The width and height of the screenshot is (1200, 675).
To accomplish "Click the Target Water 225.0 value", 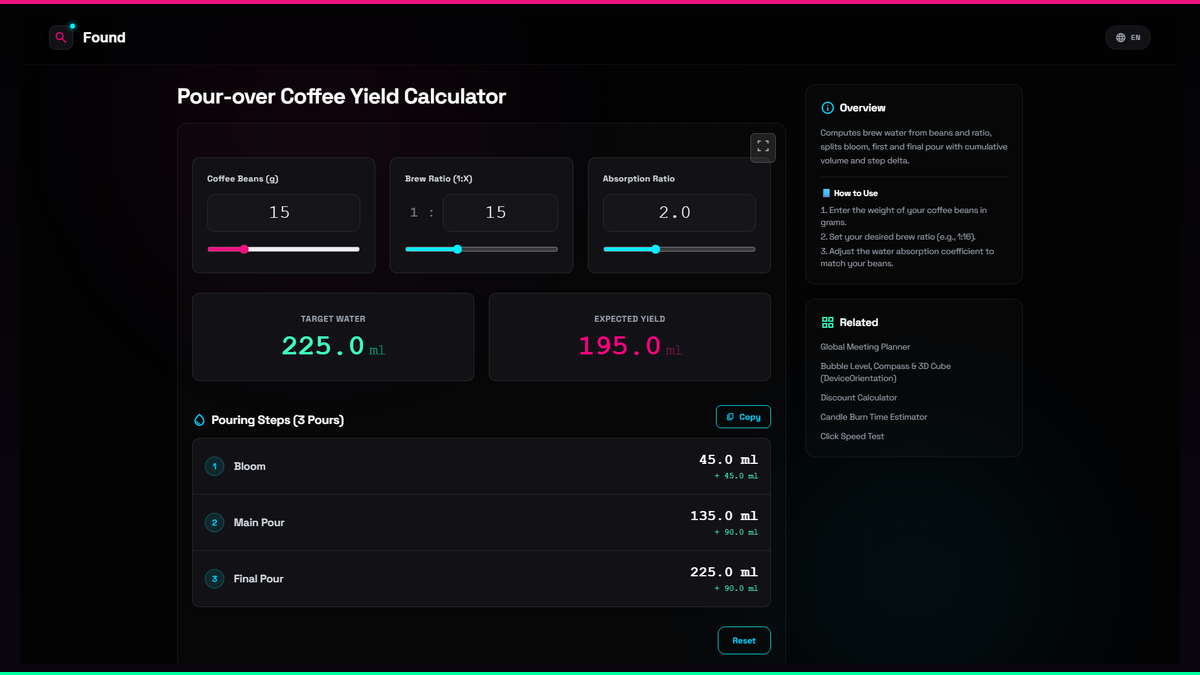I will point(323,346).
